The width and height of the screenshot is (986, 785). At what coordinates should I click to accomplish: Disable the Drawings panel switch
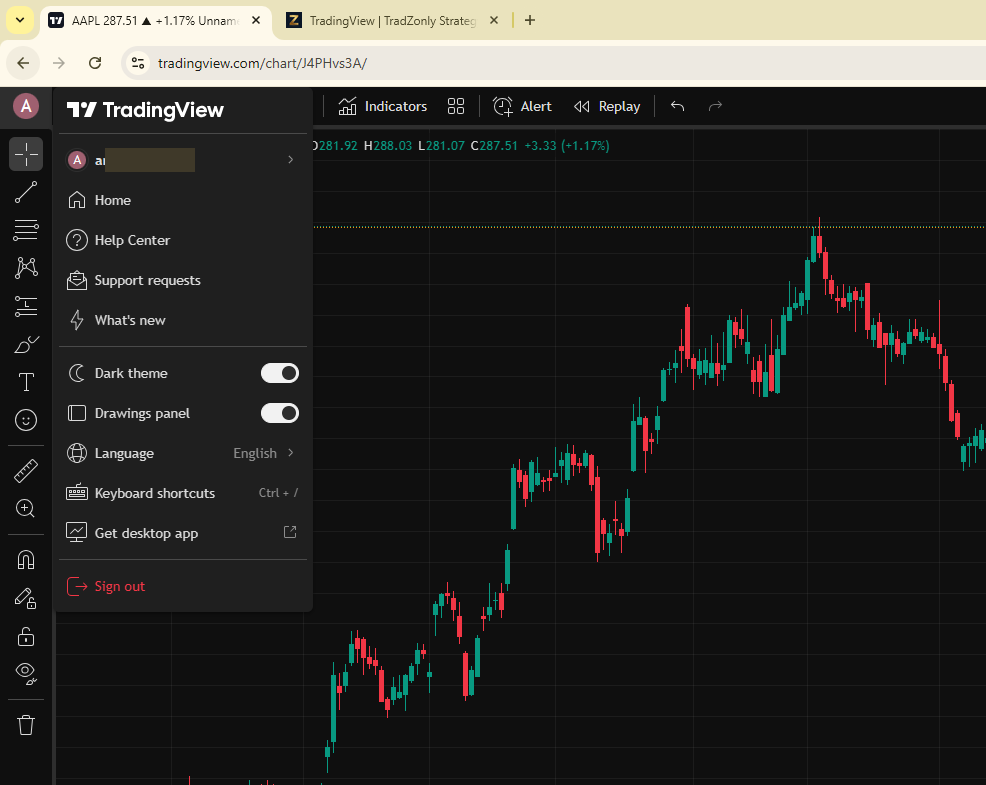point(280,413)
